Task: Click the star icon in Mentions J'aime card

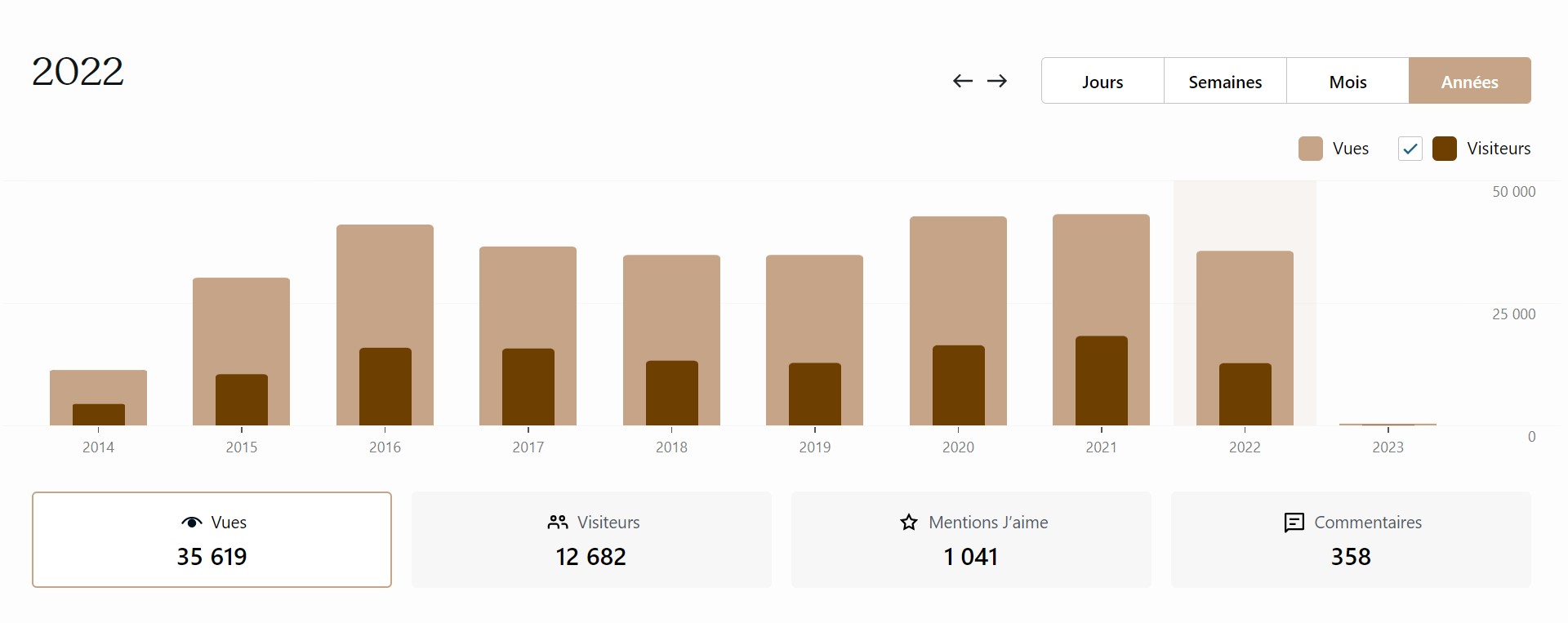Action: pyautogui.click(x=909, y=523)
